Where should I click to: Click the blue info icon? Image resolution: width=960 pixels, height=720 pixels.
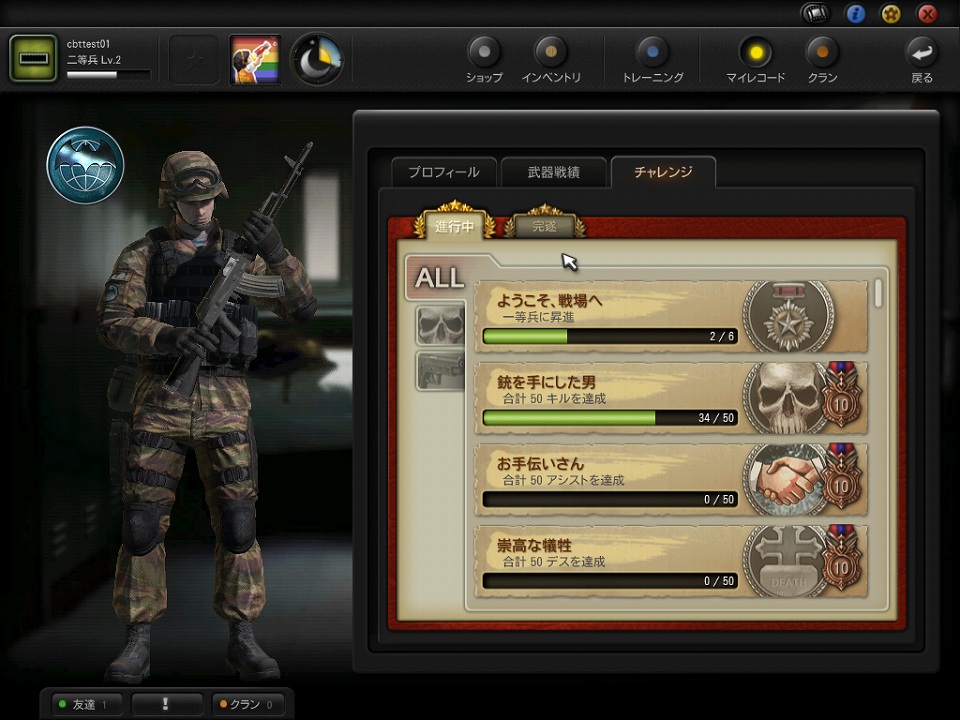(855, 14)
